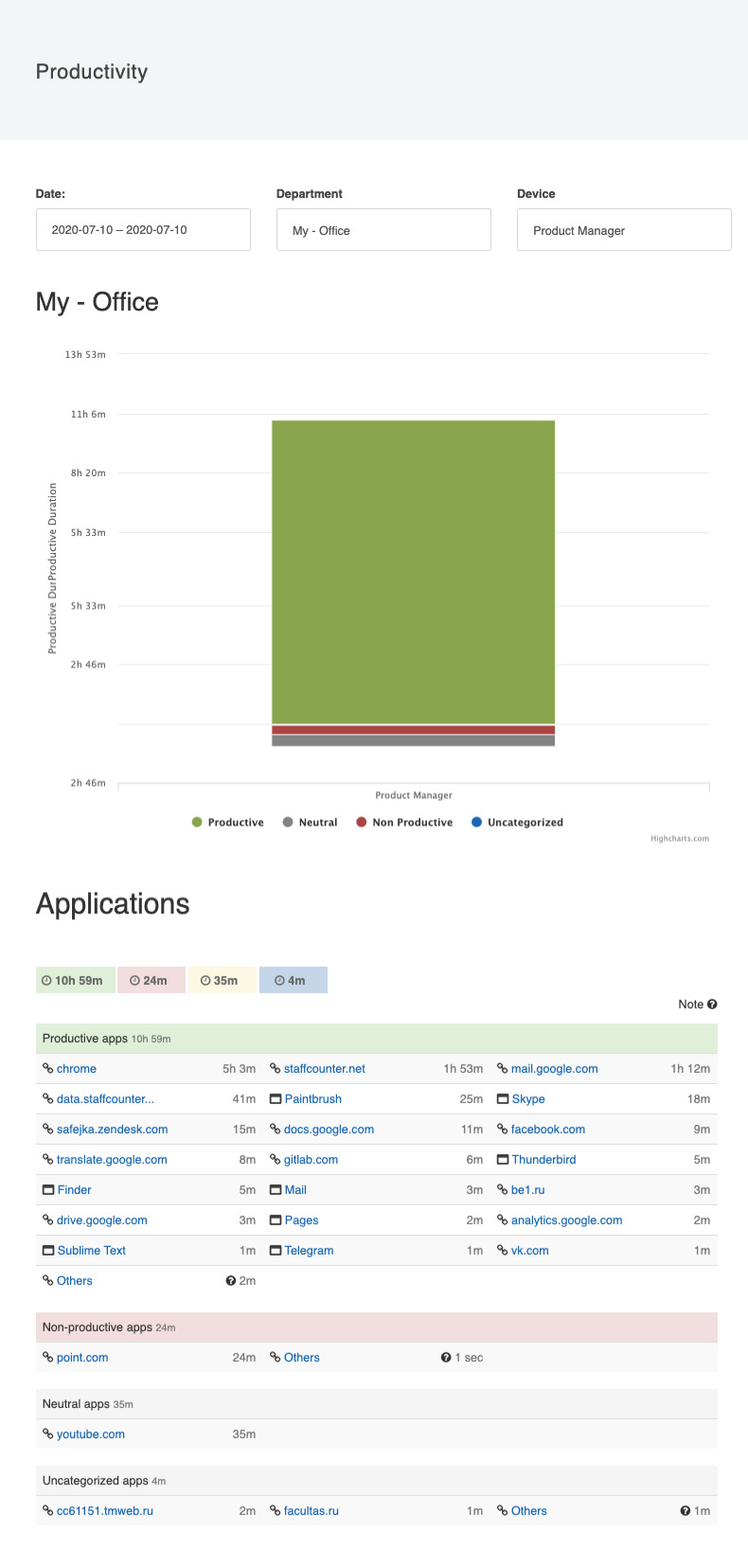
Task: Click the gray Neutral bar segment
Action: tap(413, 740)
